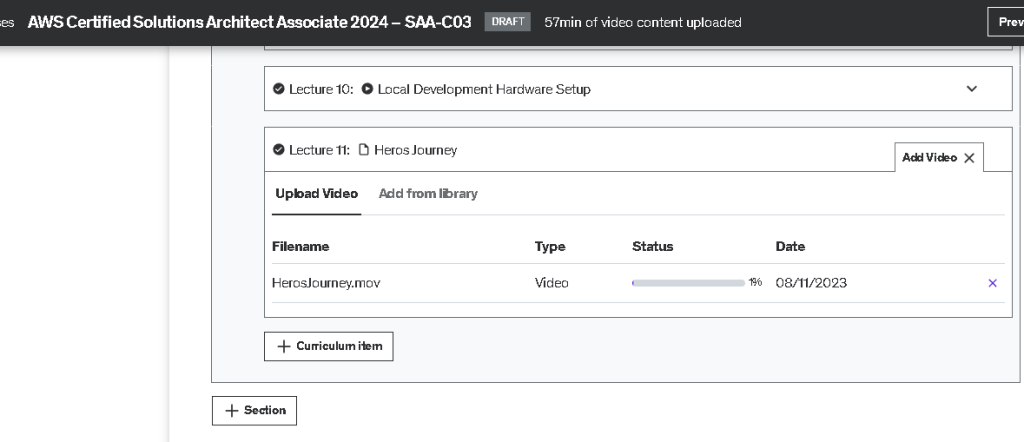The image size is (1024, 442).
Task: Cancel the HerosJourney.mov upload with purple X
Action: (993, 283)
